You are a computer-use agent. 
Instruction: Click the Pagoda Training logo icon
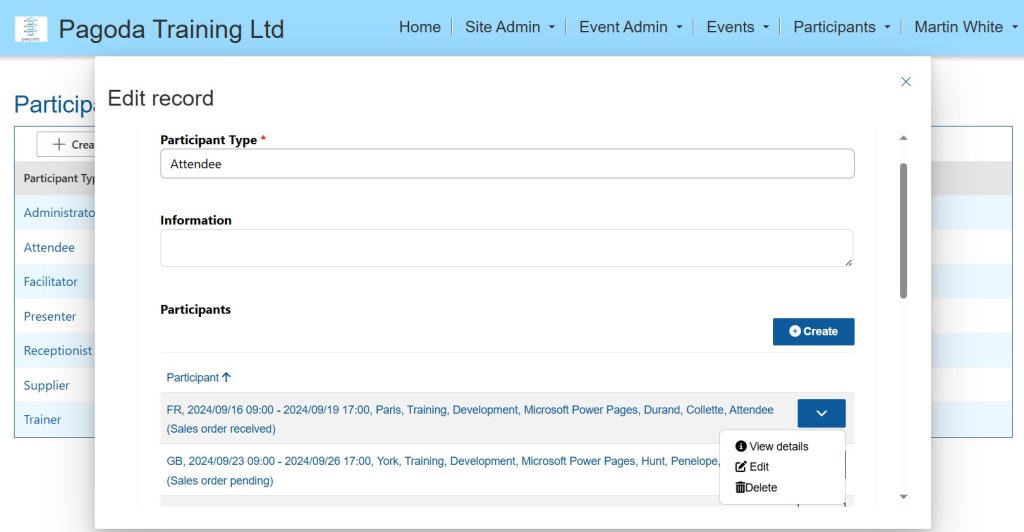tap(31, 29)
